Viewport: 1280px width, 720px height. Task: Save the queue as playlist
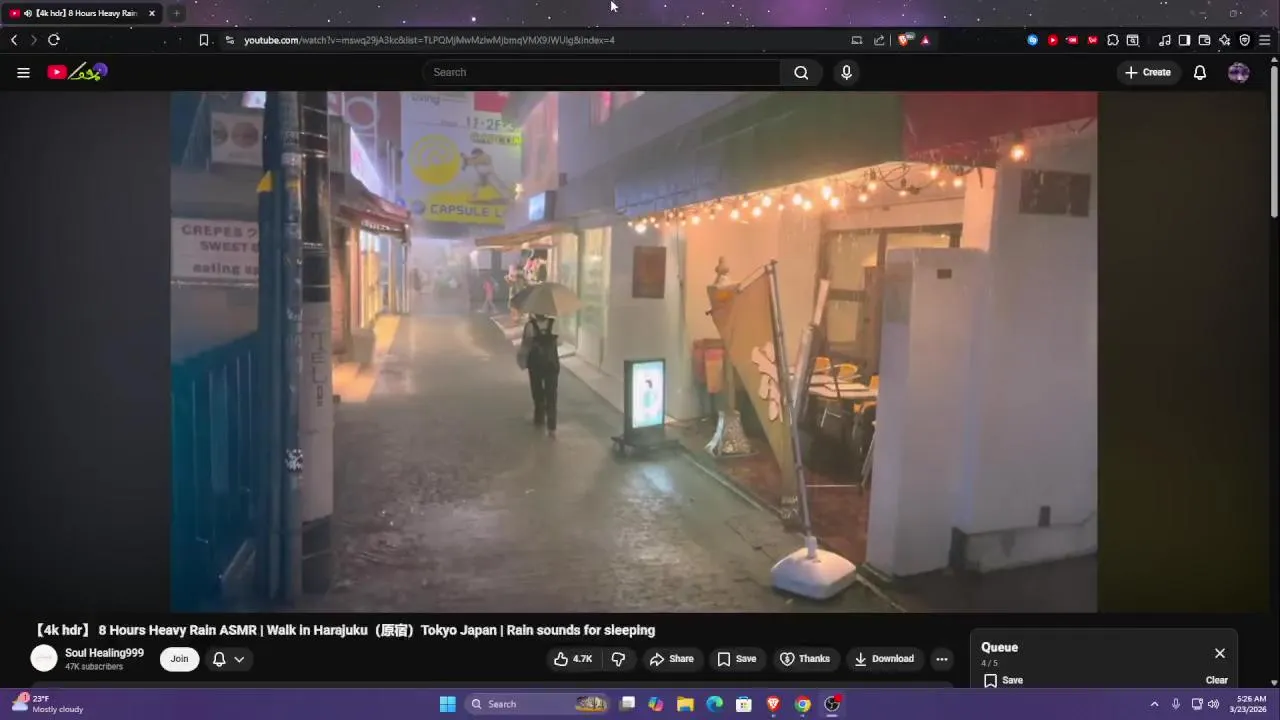pos(1003,680)
